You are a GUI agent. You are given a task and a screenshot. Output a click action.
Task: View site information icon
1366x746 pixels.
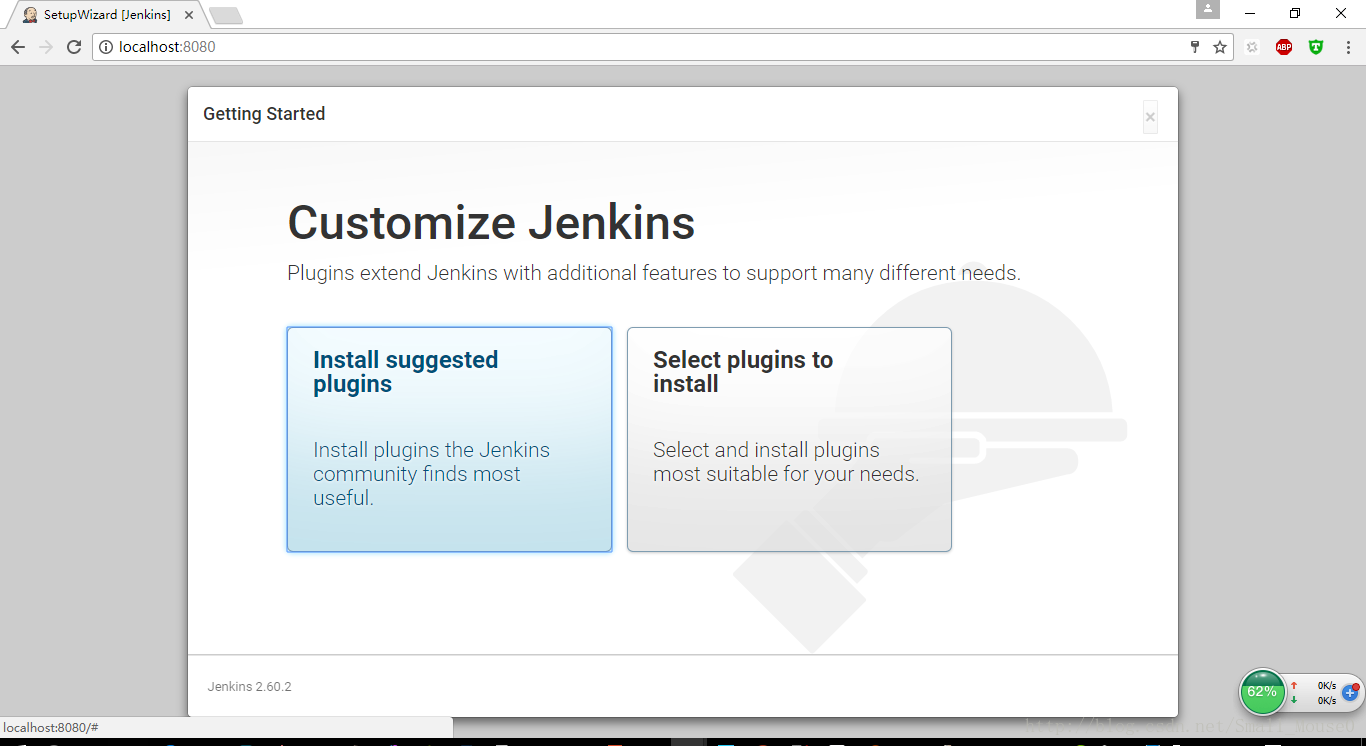pos(106,47)
